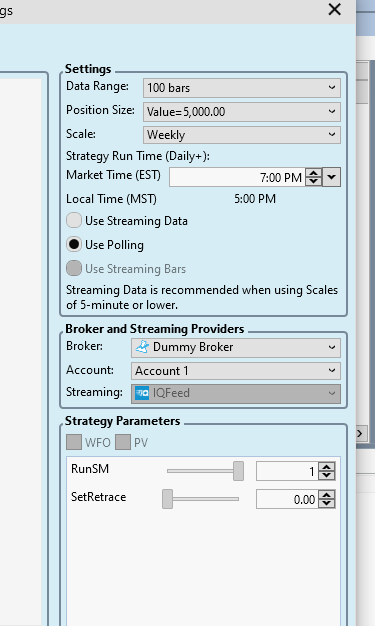The width and height of the screenshot is (375, 626).
Task: Open the Position Size dropdown
Action: click(242, 112)
